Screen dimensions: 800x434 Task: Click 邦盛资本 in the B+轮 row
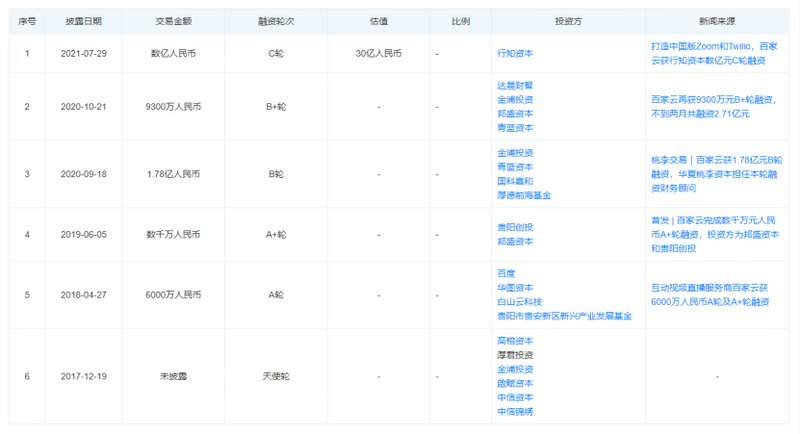[x=515, y=114]
